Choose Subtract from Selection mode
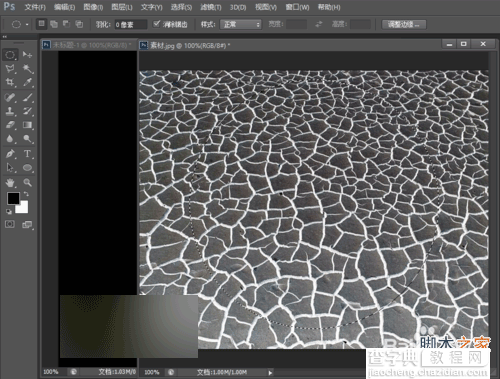 pyautogui.click(x=66, y=24)
